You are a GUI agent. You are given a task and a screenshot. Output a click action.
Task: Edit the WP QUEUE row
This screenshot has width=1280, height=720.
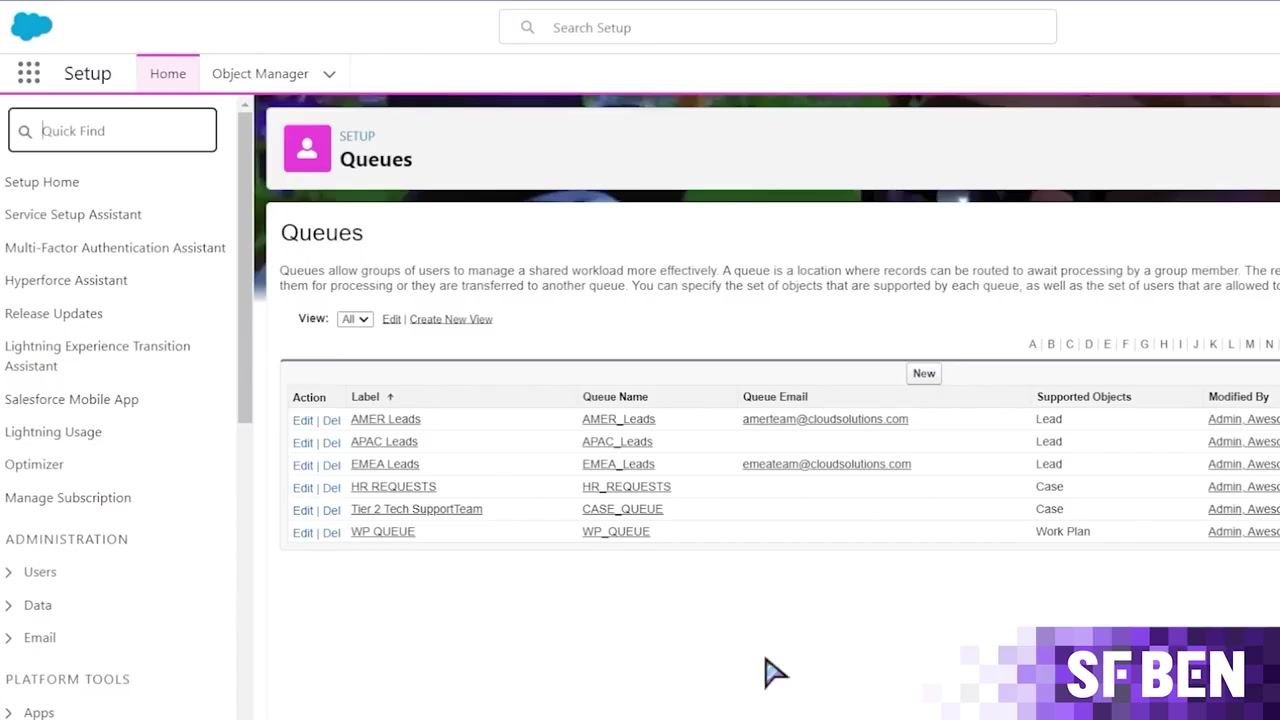coord(302,533)
